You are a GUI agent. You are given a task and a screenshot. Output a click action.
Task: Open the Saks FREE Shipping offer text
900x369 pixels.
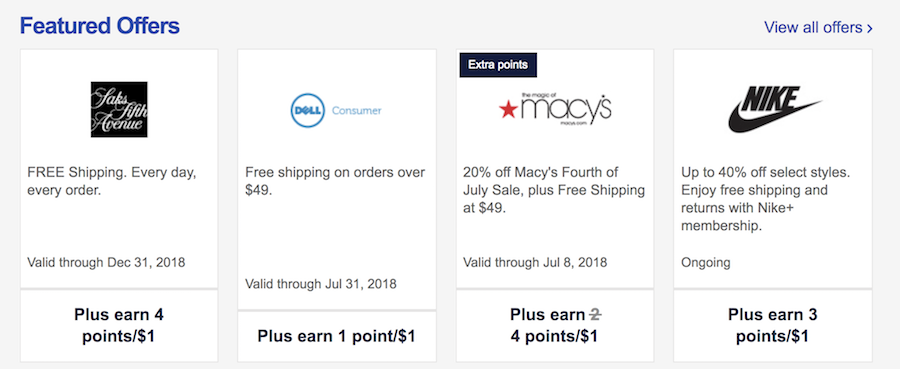(x=112, y=181)
